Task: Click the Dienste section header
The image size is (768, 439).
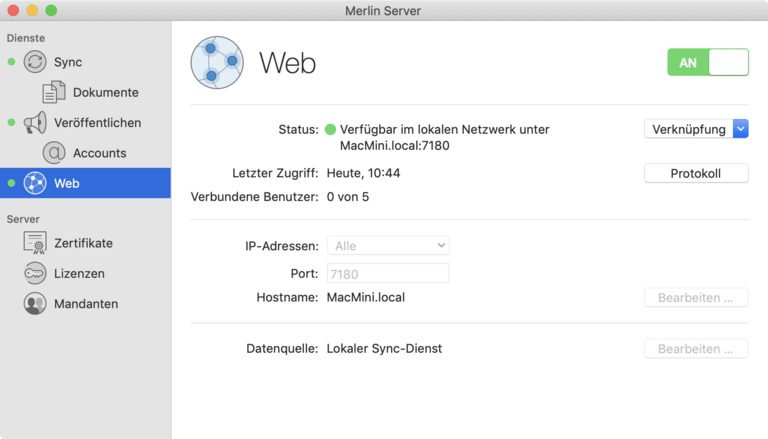Action: 26,38
